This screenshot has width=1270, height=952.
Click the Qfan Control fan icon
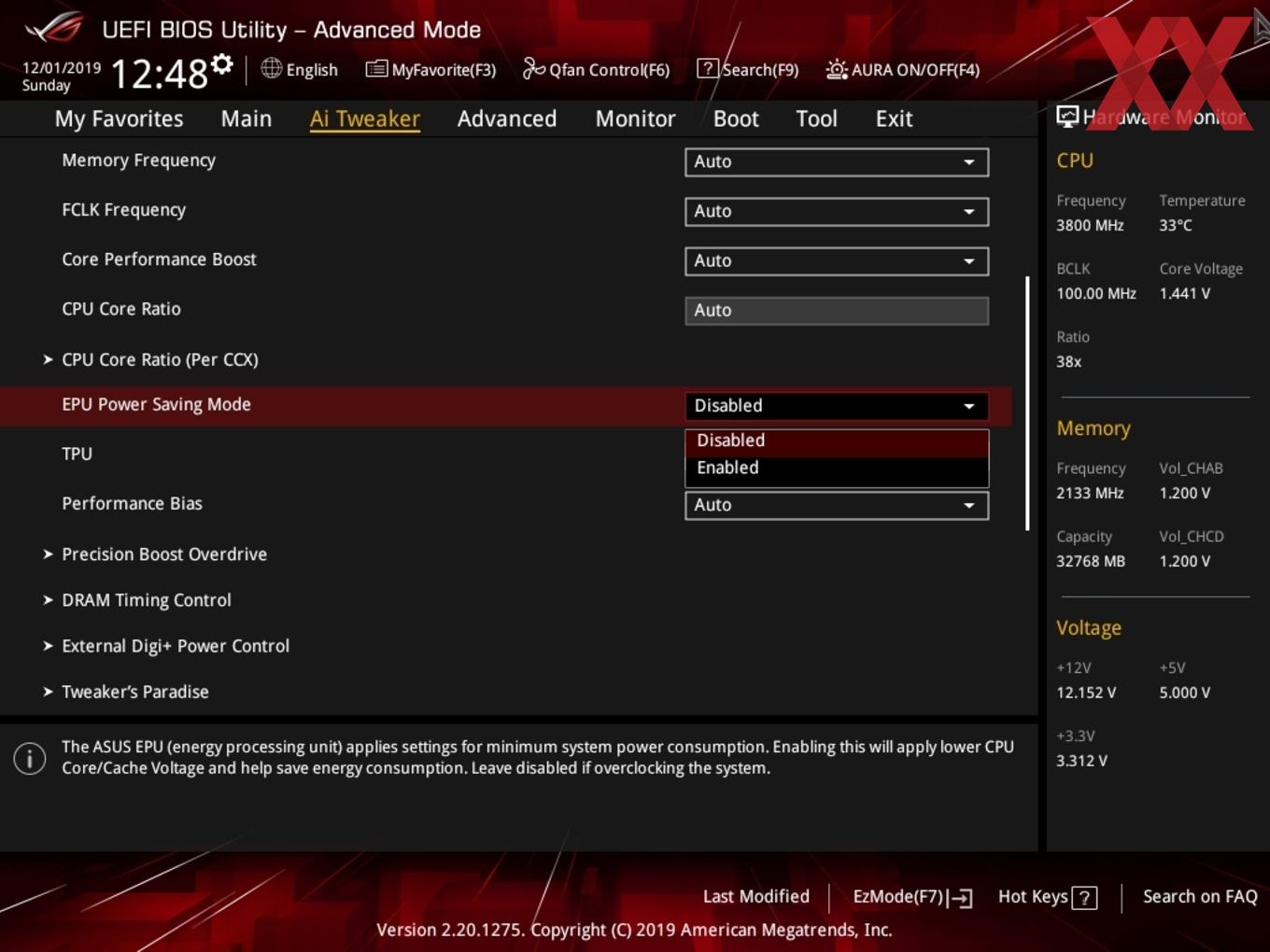pyautogui.click(x=533, y=68)
